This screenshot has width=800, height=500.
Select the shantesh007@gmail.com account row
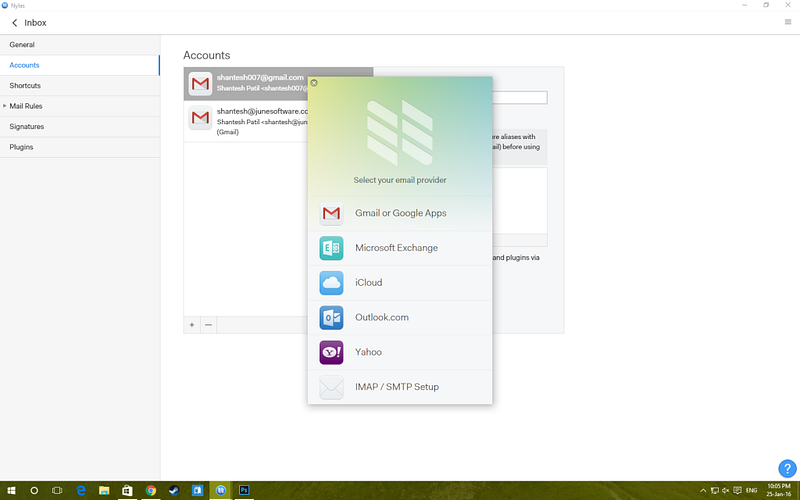coord(246,84)
